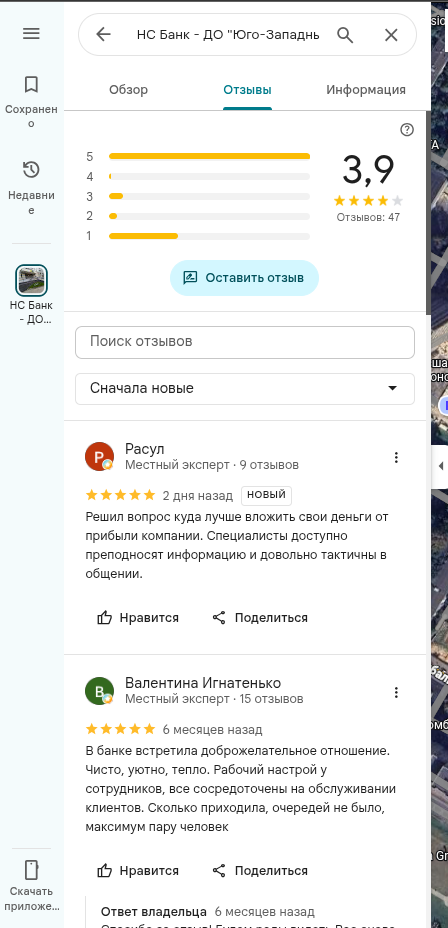Like Расул's review
This screenshot has width=448, height=928.
click(x=138, y=618)
